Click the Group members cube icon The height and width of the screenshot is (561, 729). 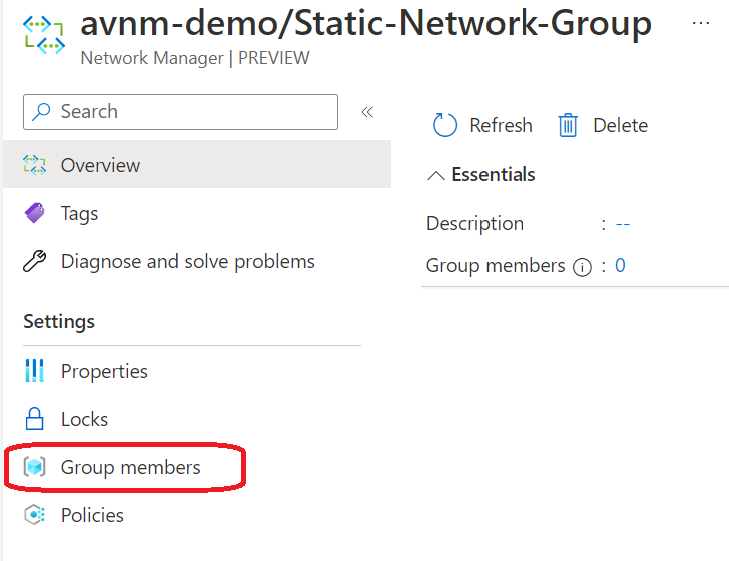(x=35, y=467)
